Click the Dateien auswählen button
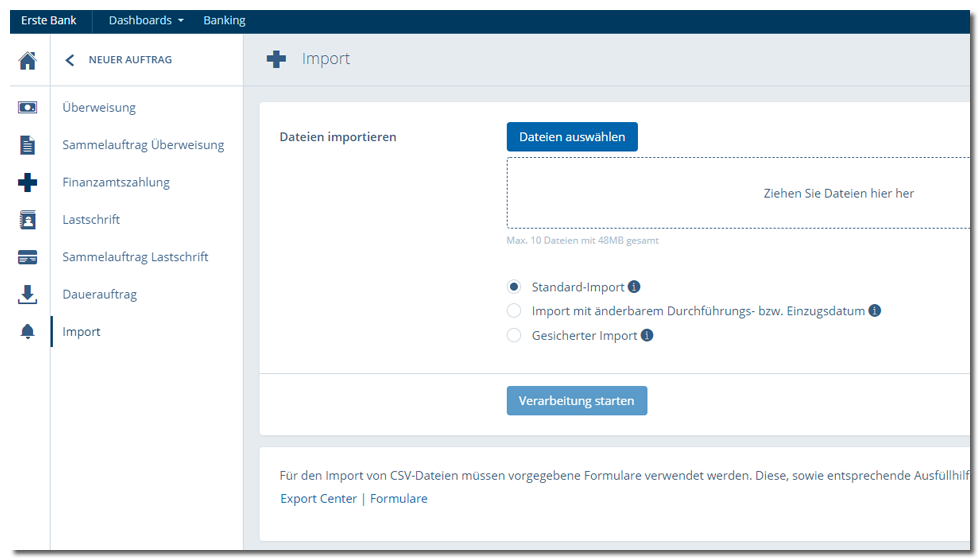The image size is (980, 560). click(x=572, y=137)
